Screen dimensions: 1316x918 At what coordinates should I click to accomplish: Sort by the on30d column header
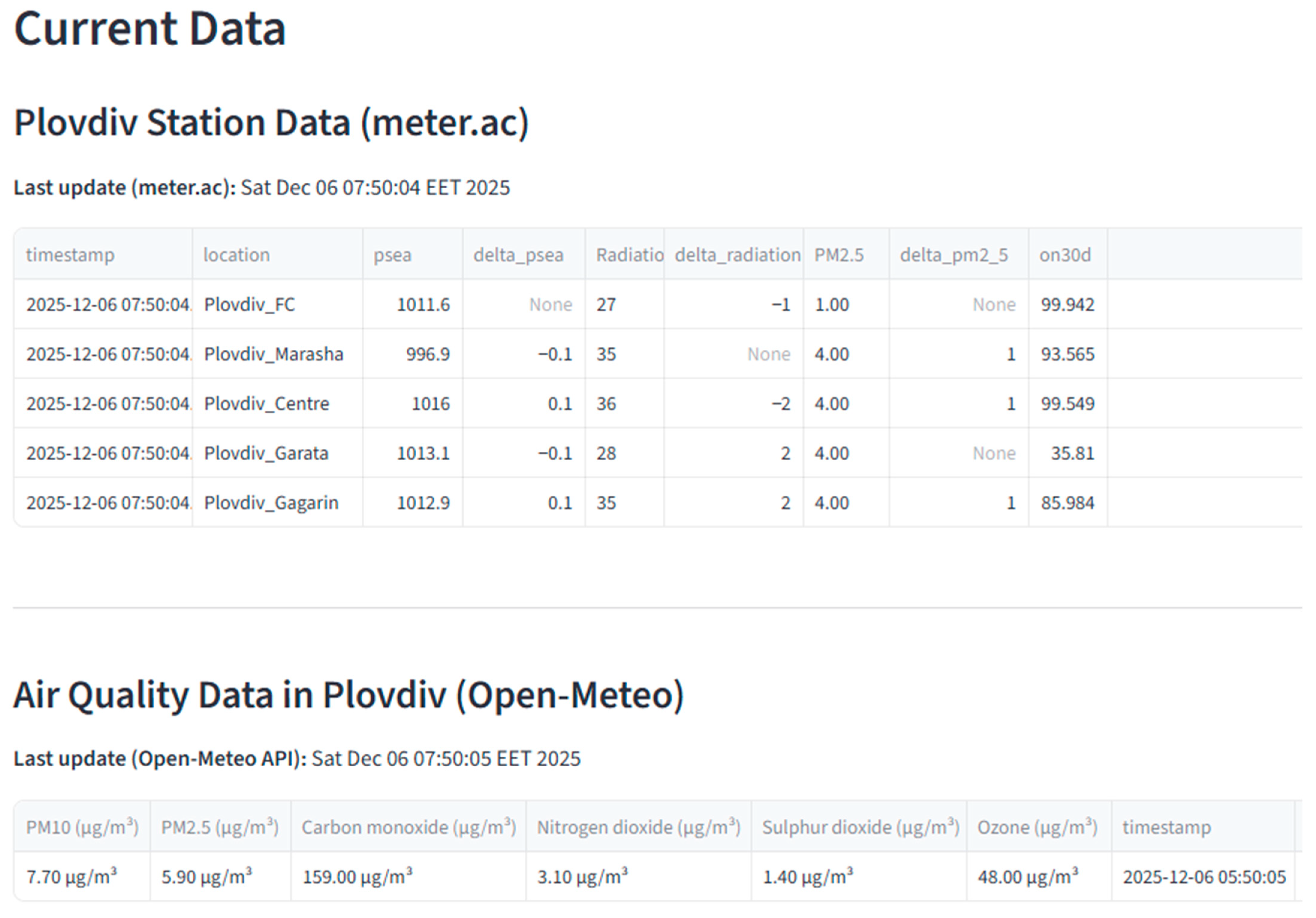point(1065,254)
